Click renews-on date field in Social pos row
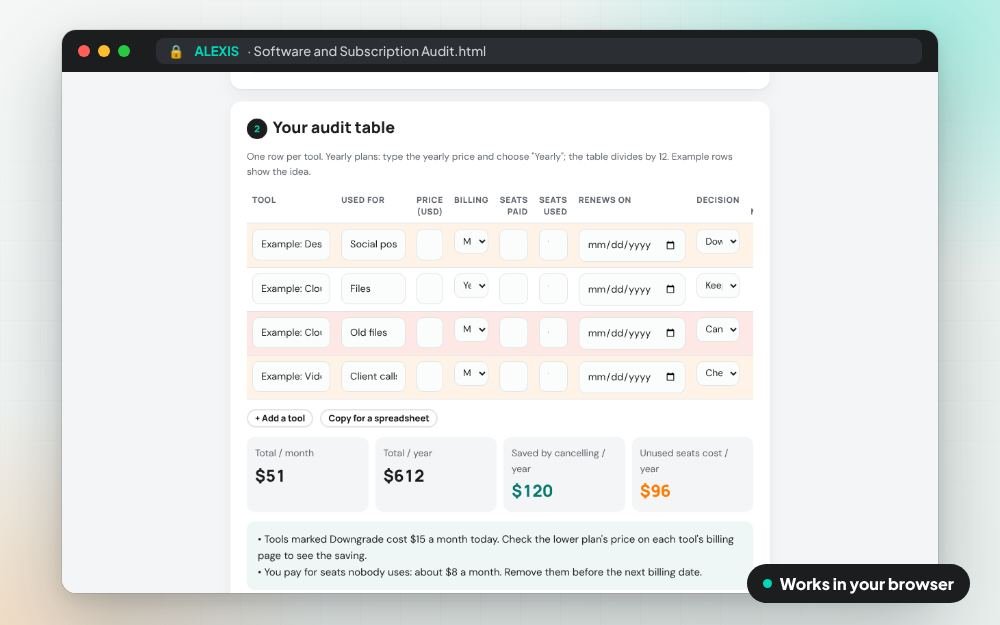 pyautogui.click(x=632, y=246)
